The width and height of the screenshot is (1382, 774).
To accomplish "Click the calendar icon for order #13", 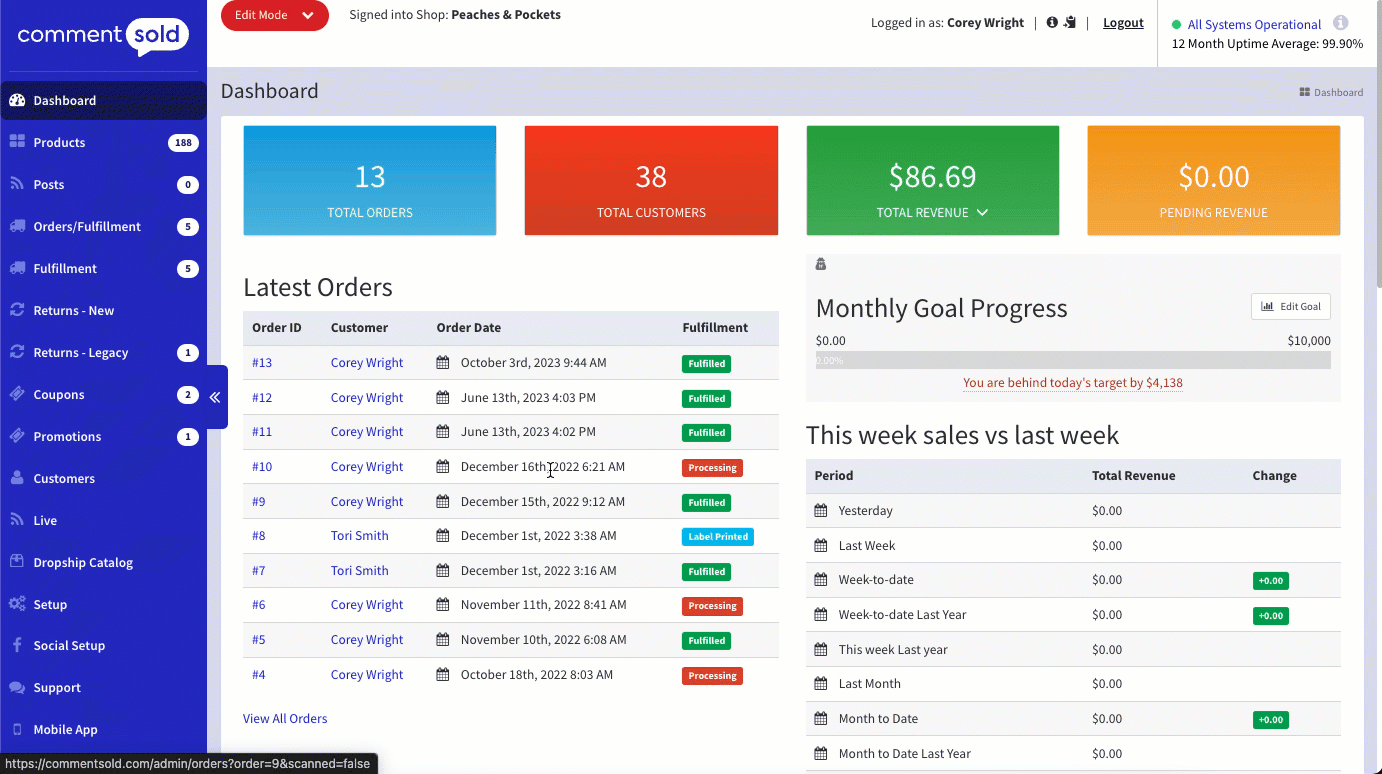I will click(x=443, y=363).
